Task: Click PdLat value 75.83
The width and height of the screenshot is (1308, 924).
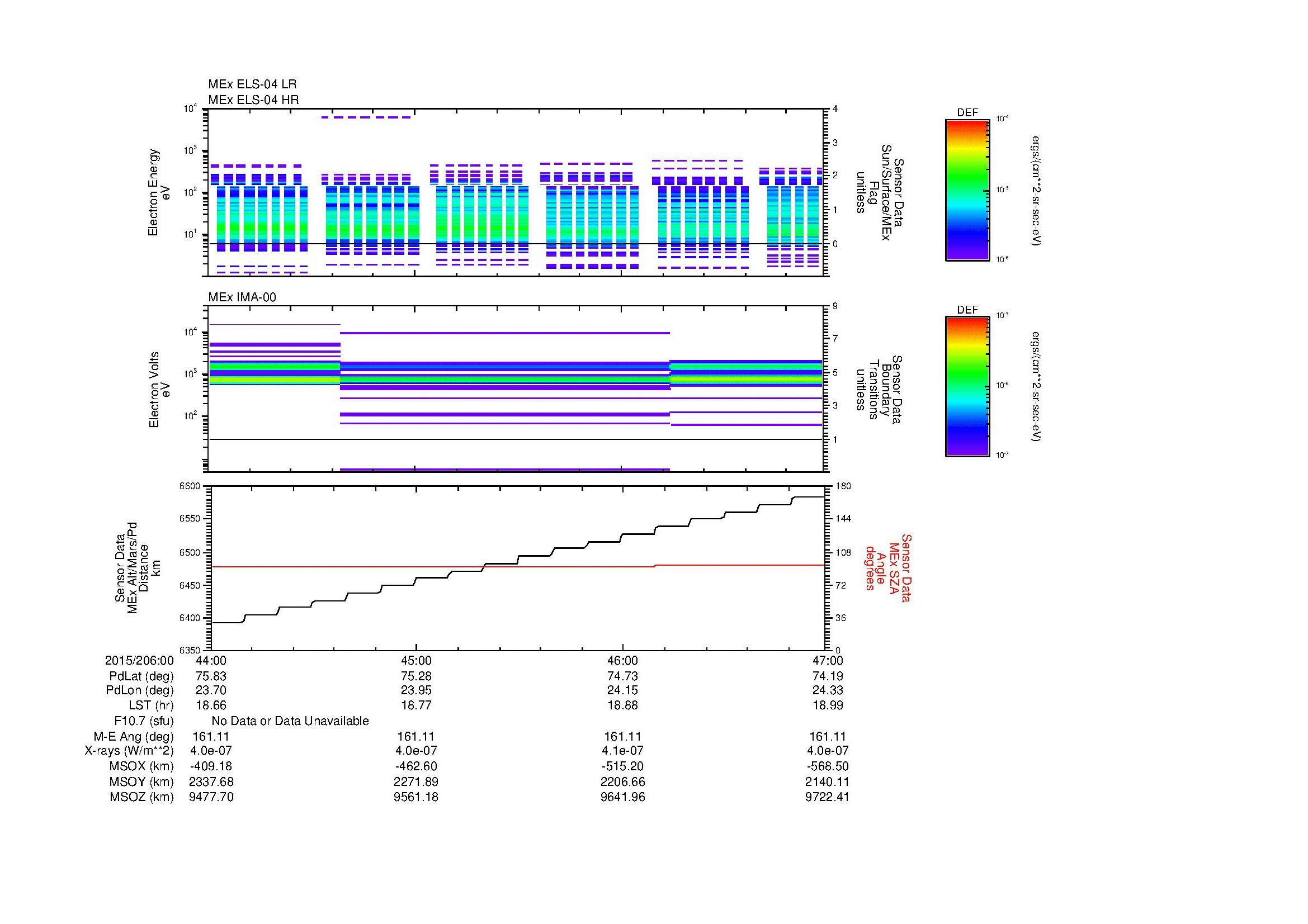Action: click(x=211, y=676)
